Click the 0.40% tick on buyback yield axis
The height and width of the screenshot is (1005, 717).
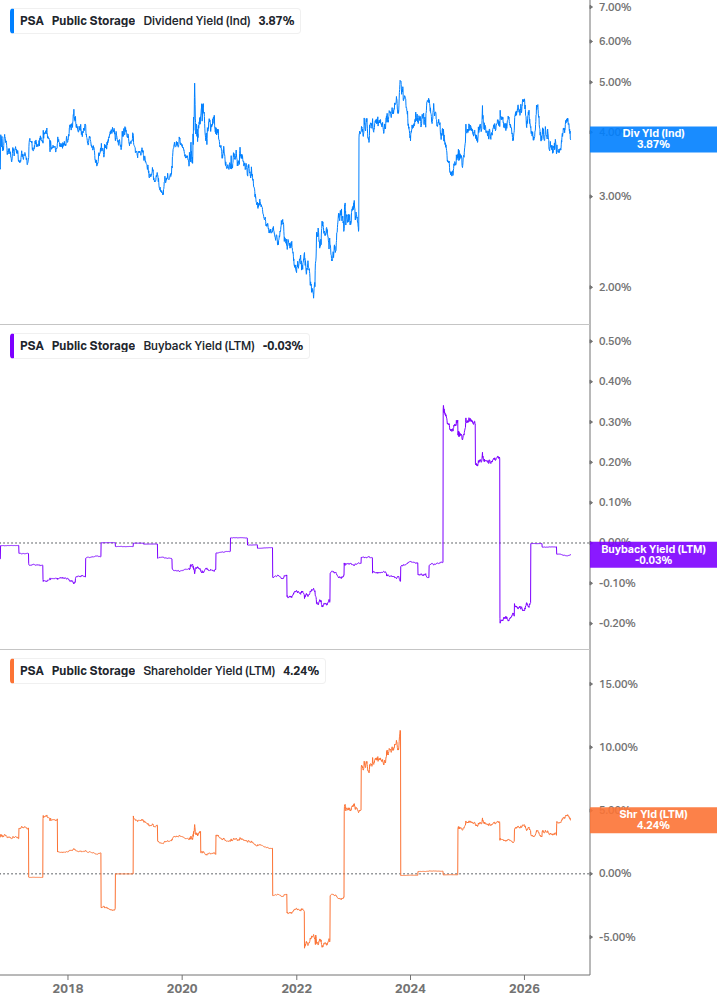pos(615,382)
